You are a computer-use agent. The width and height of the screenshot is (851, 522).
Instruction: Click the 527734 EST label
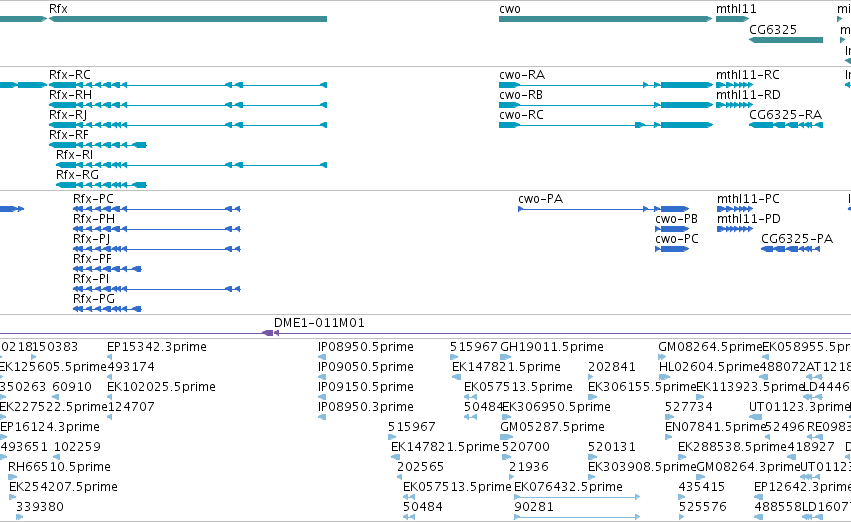click(x=689, y=407)
